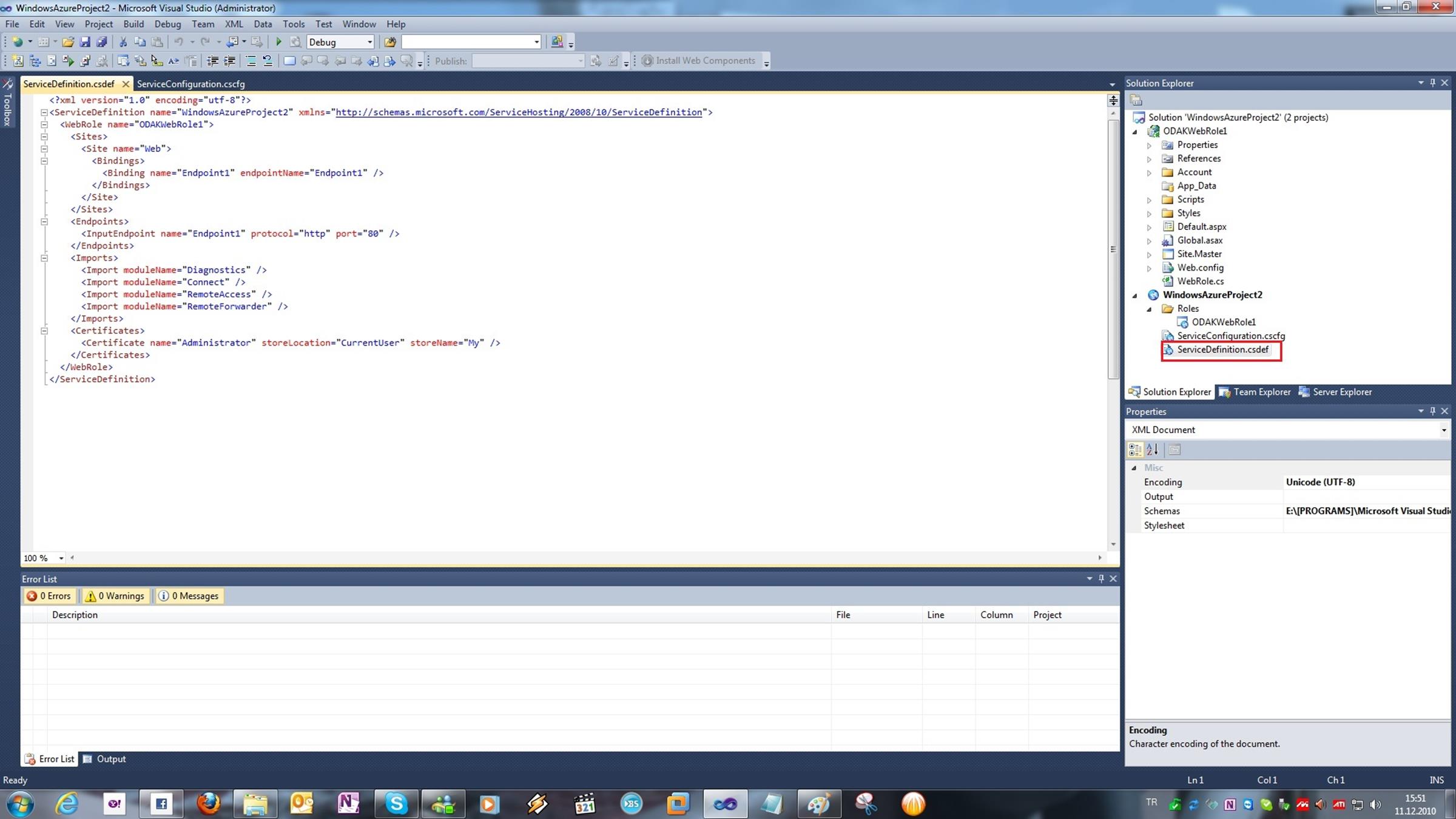This screenshot has width=1456, height=819.
Task: Select ServiceConfiguration.cscfg in Solution Explorer
Action: (1231, 335)
